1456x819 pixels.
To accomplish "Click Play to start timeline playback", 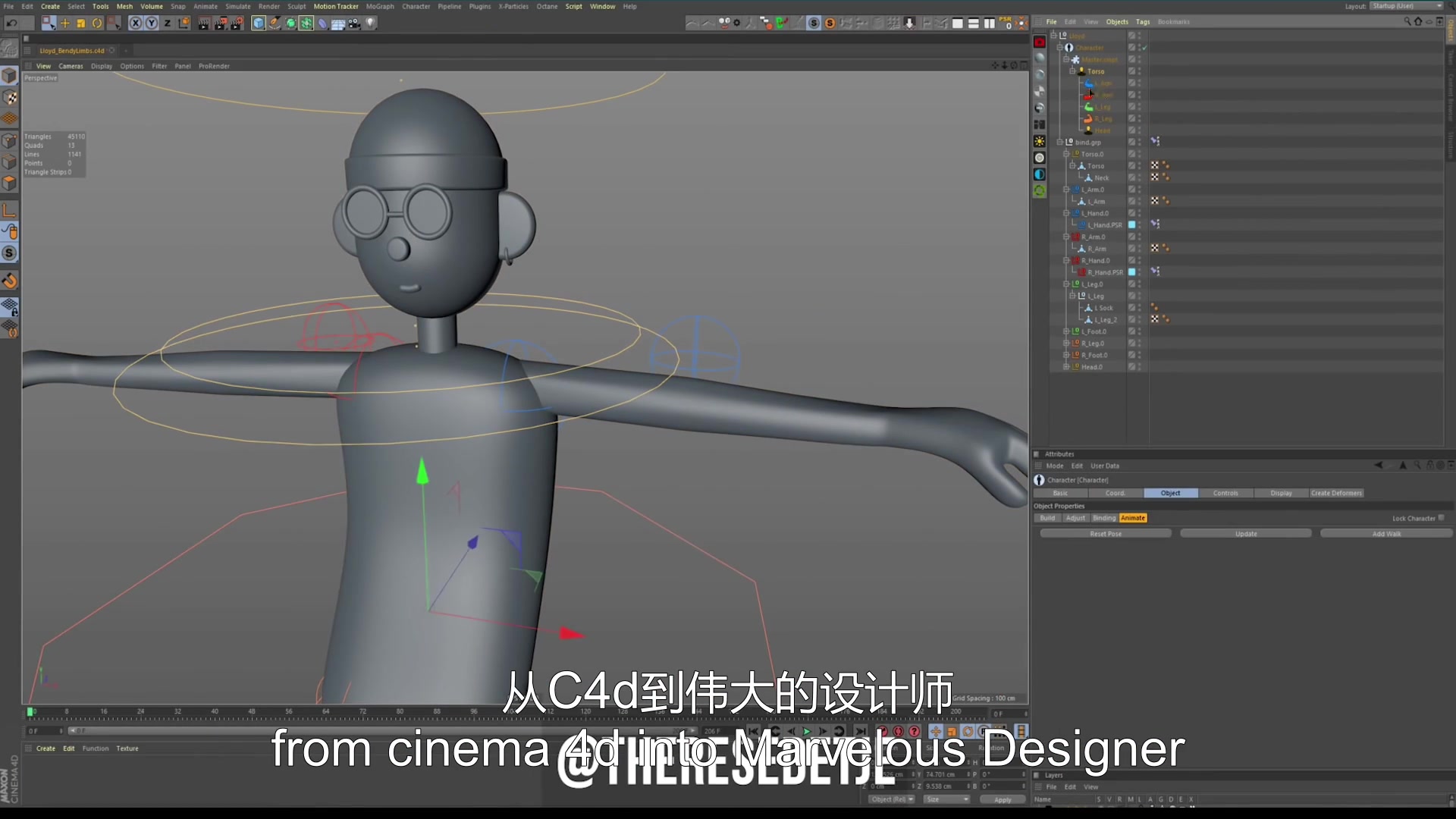I will point(808,731).
